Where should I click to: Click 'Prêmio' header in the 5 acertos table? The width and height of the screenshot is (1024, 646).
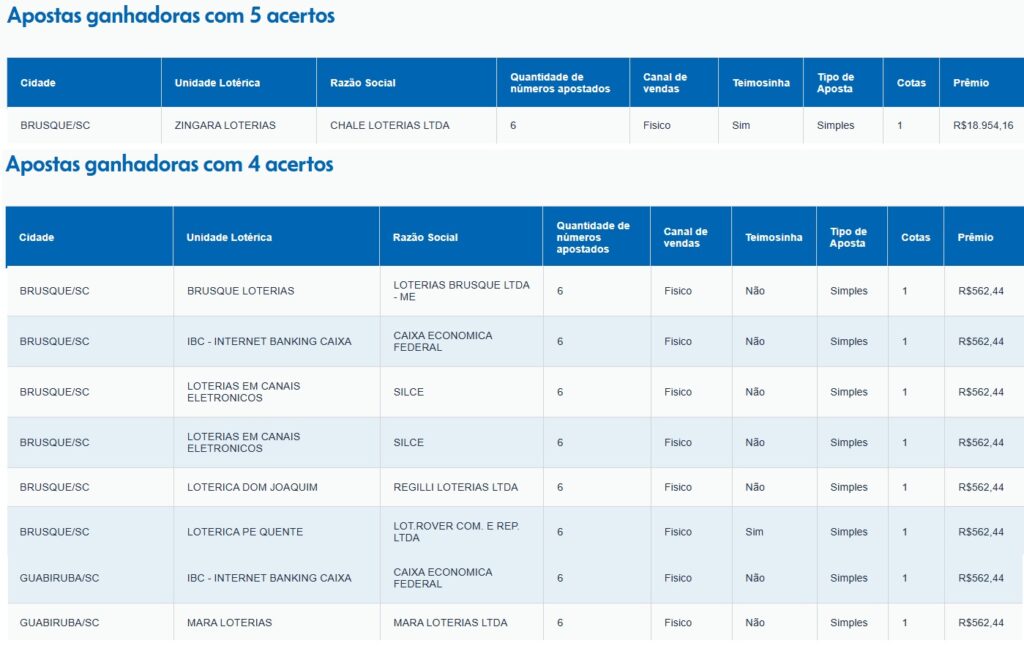[x=970, y=83]
